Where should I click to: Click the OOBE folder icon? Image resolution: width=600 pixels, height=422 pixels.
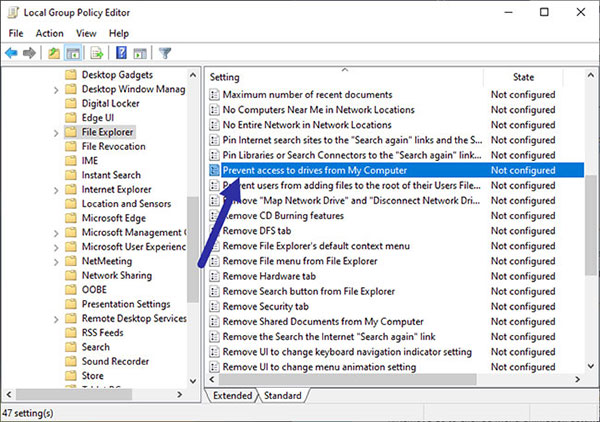(71, 290)
